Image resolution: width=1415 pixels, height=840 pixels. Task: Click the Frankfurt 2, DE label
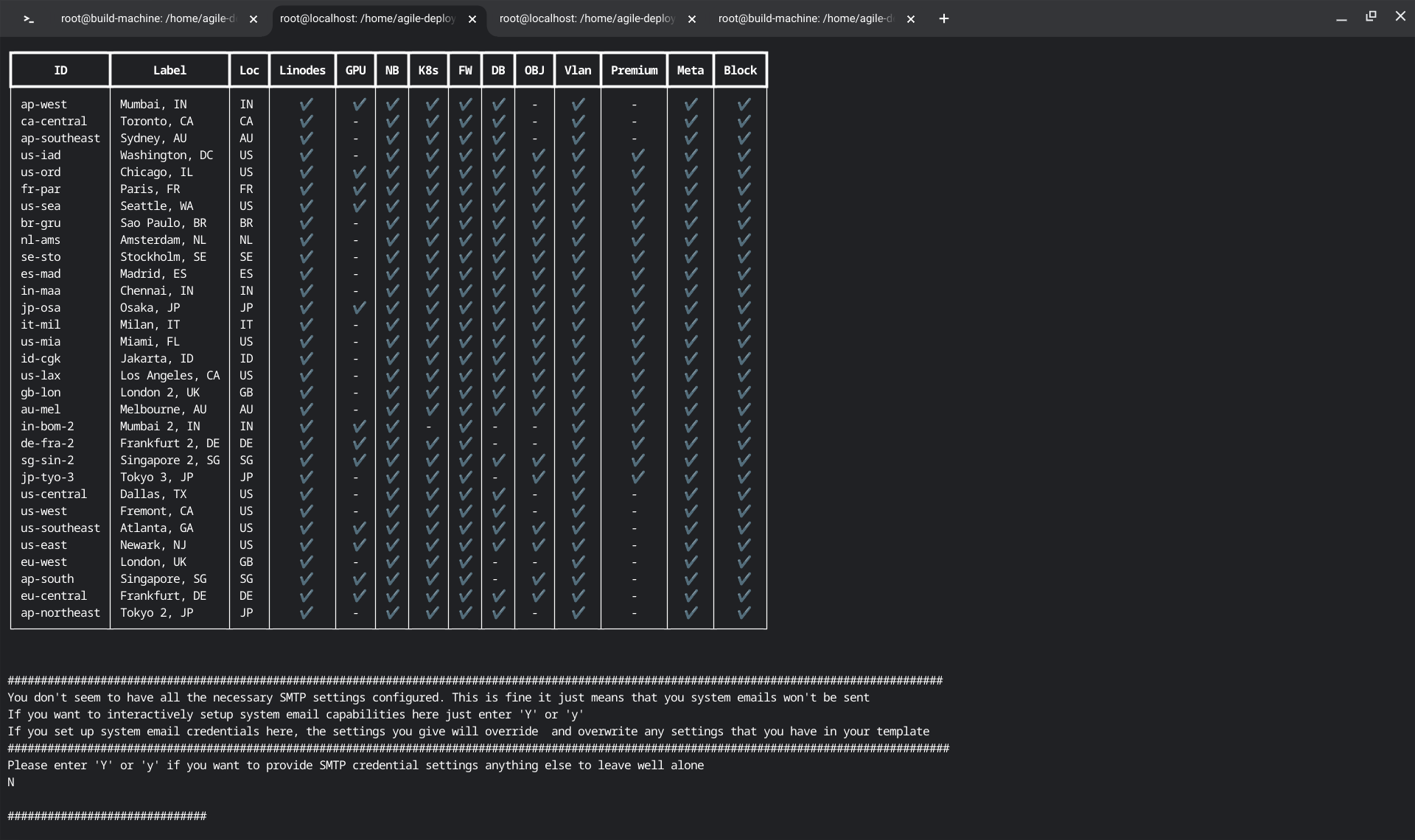click(x=170, y=444)
